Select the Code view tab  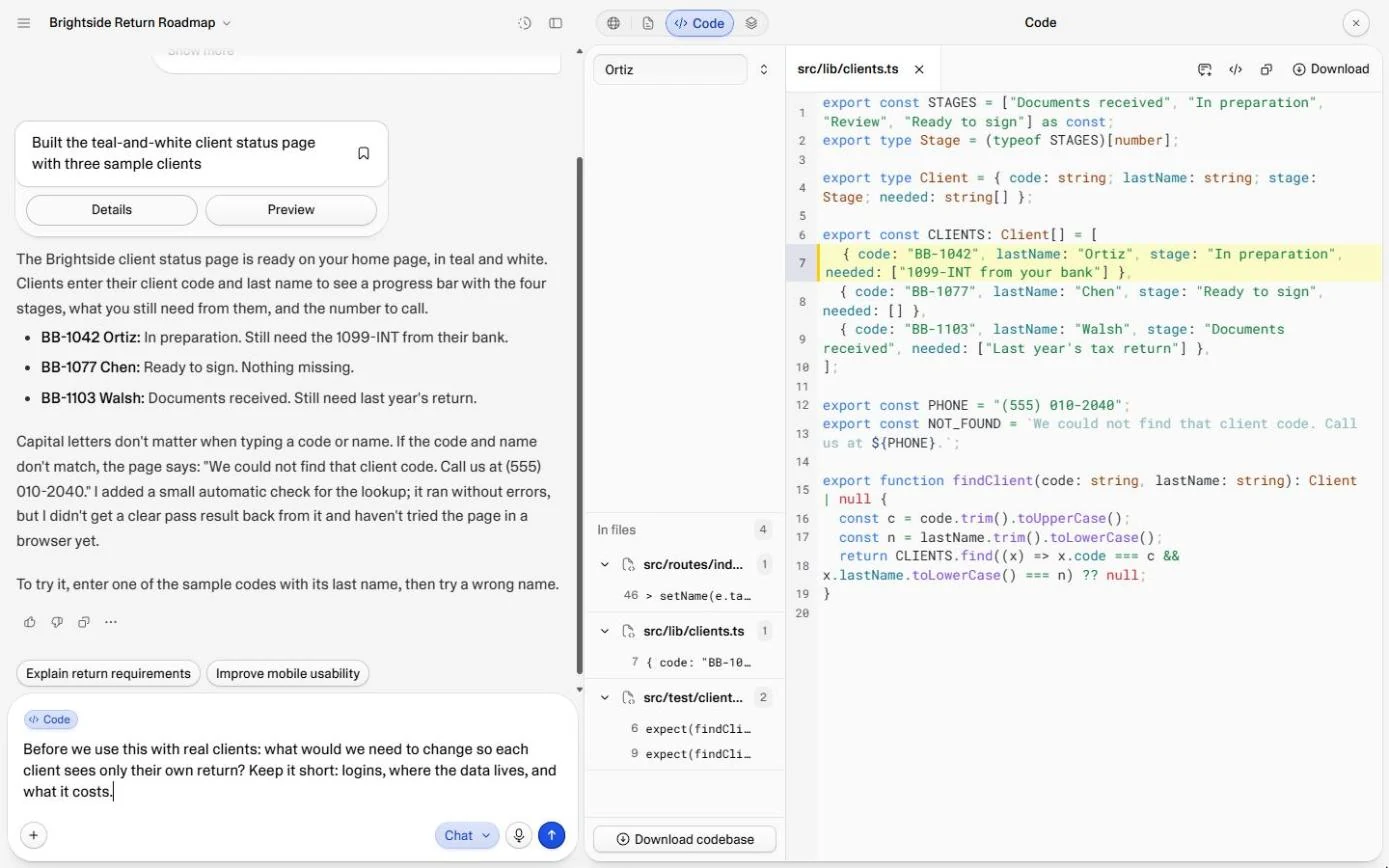(699, 23)
